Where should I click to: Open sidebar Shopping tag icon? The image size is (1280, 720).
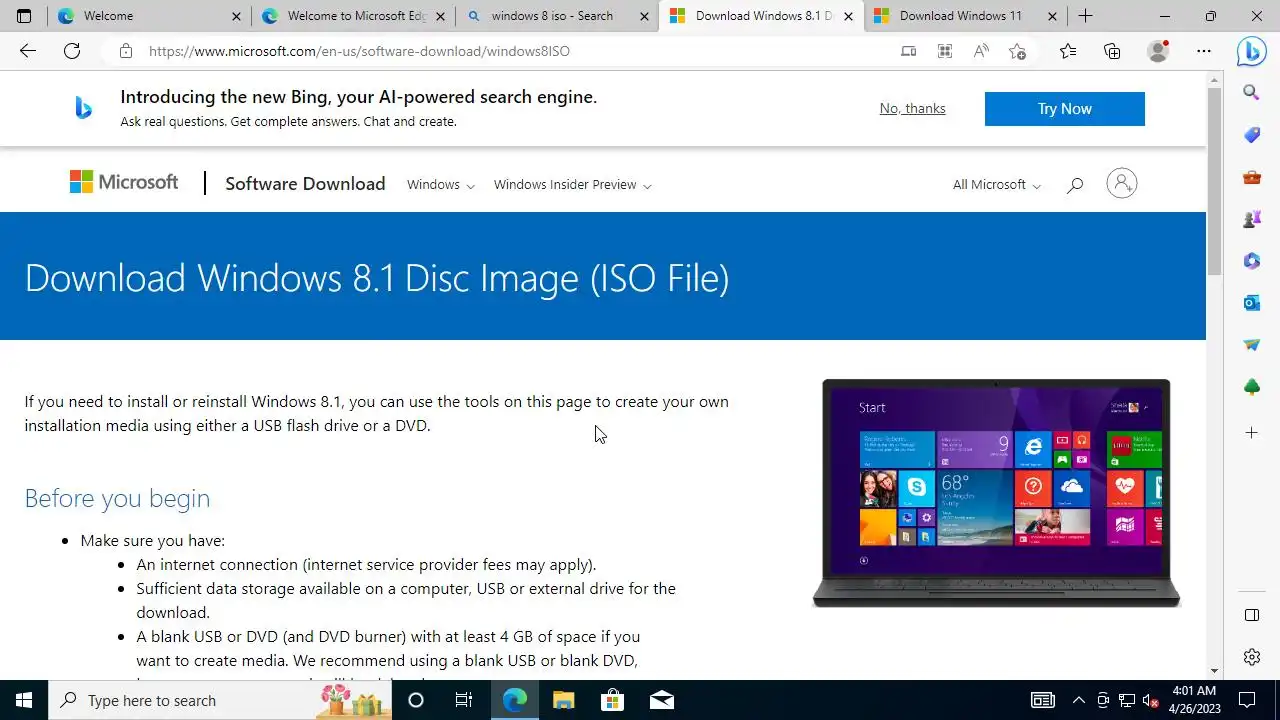click(1252, 135)
